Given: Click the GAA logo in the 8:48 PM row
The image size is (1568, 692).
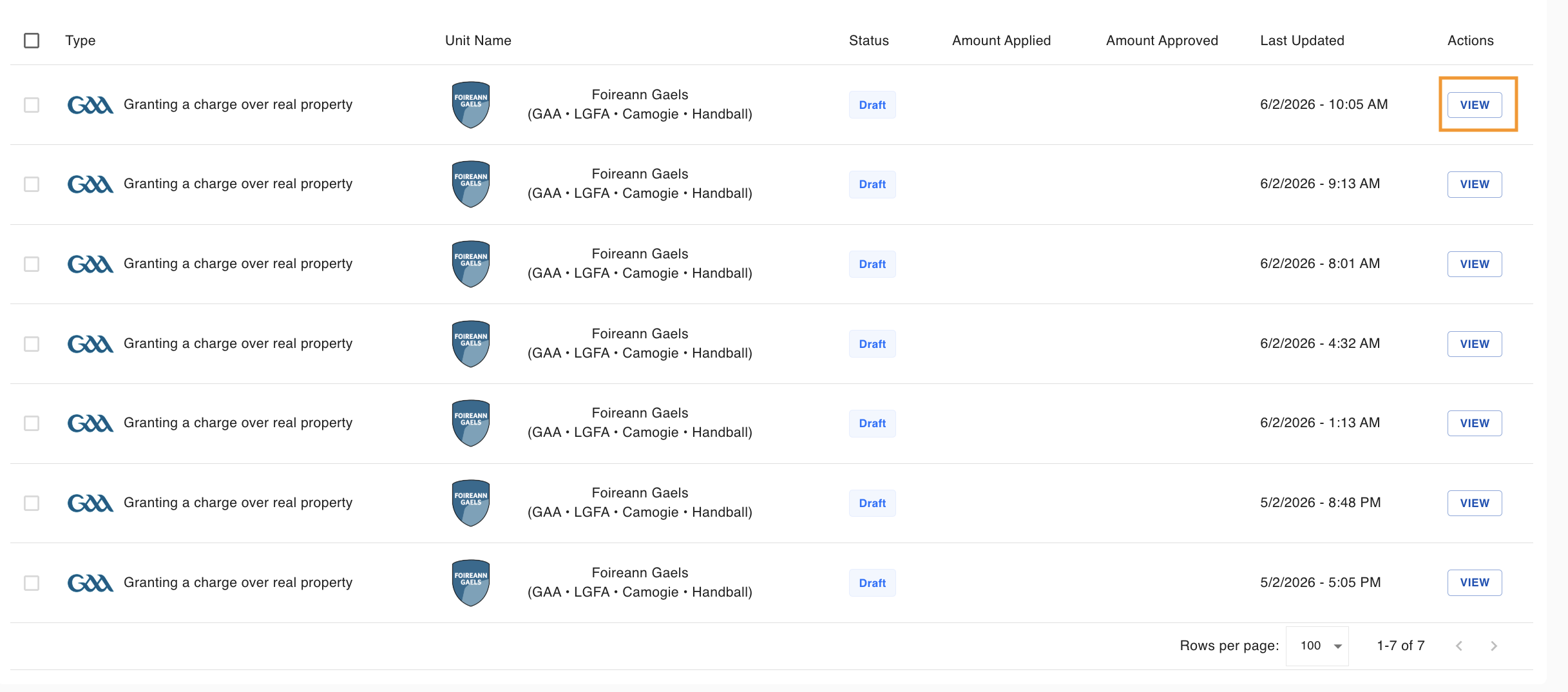Looking at the screenshot, I should click(x=90, y=503).
